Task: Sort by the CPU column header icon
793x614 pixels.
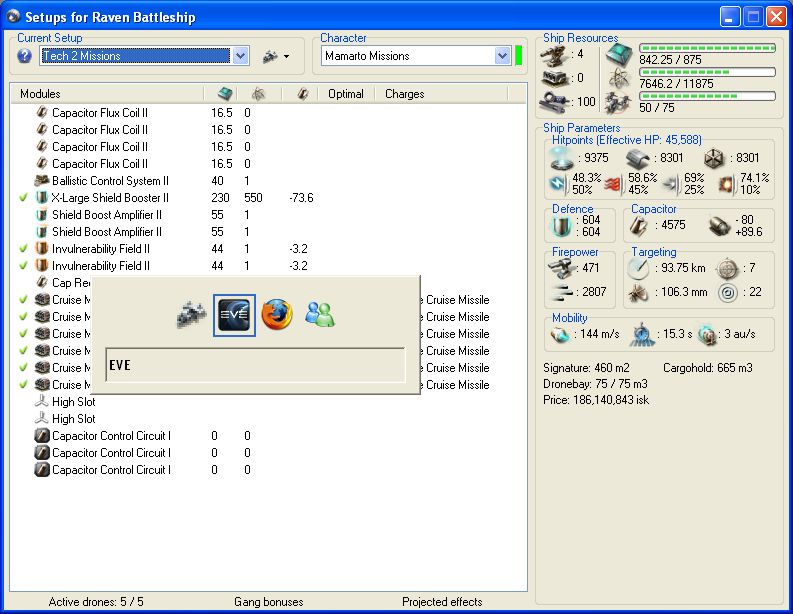Action: [225, 94]
